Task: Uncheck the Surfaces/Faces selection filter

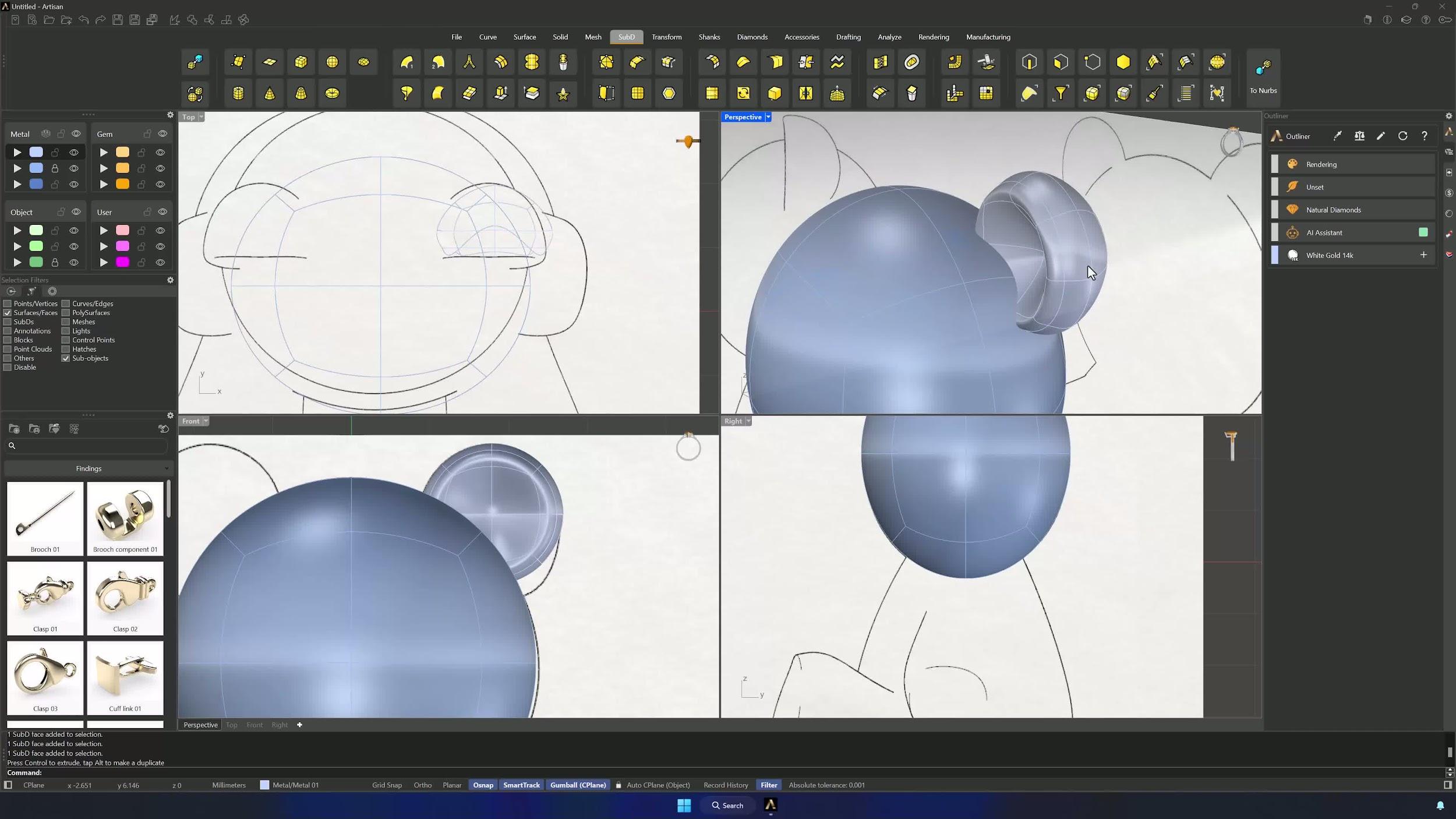Action: pos(8,313)
